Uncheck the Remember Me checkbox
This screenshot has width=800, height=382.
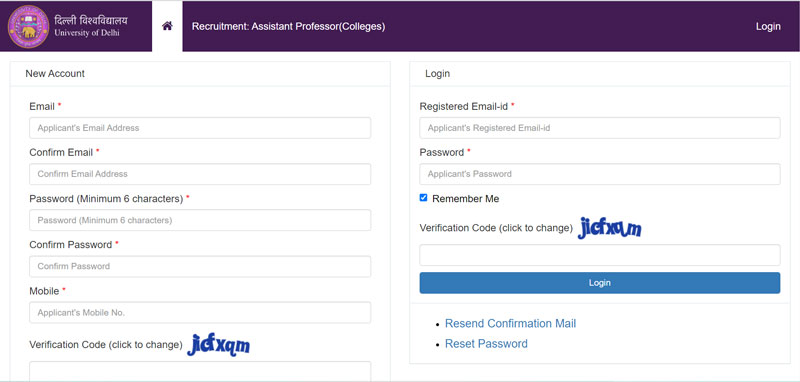[423, 198]
